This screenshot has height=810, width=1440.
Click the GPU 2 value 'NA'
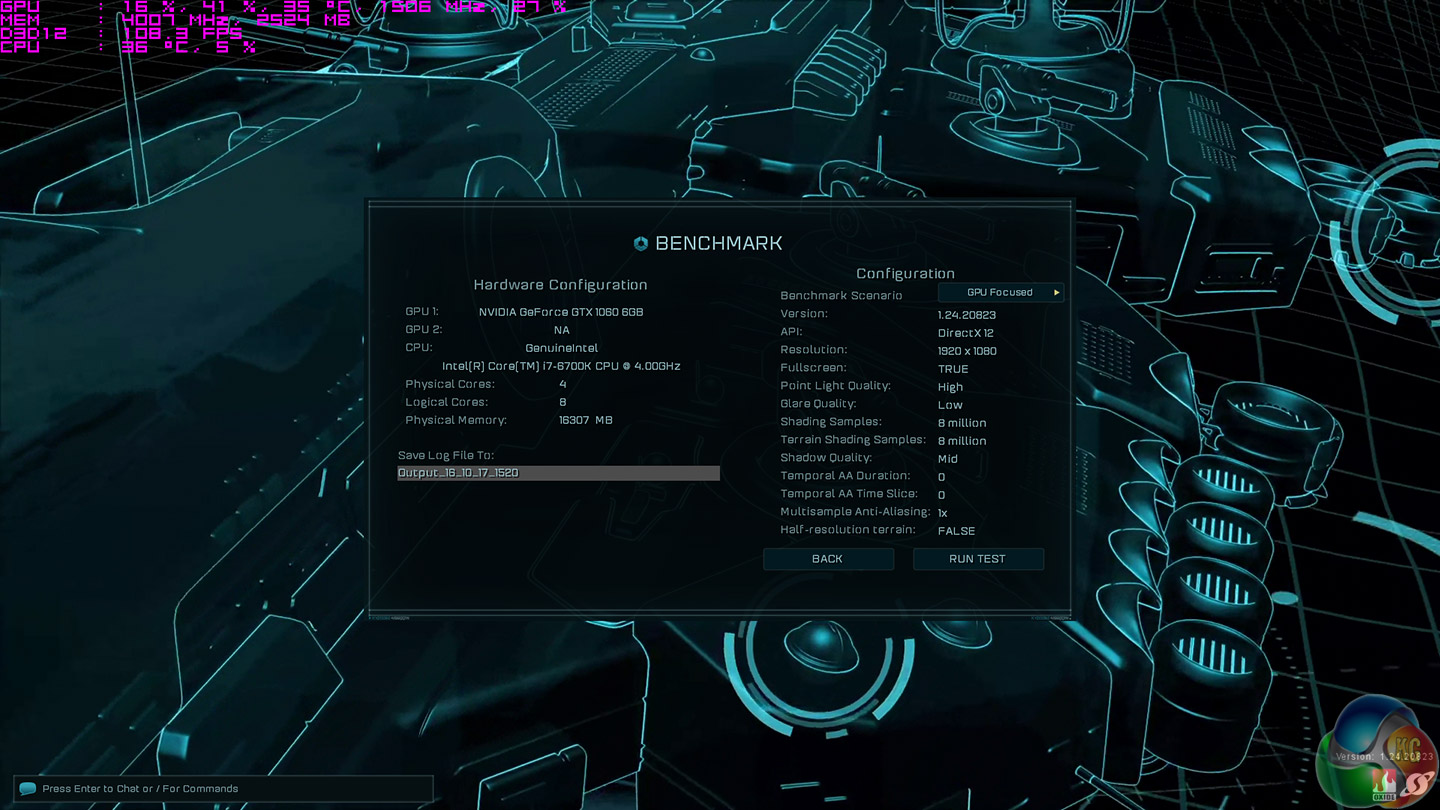(x=562, y=330)
